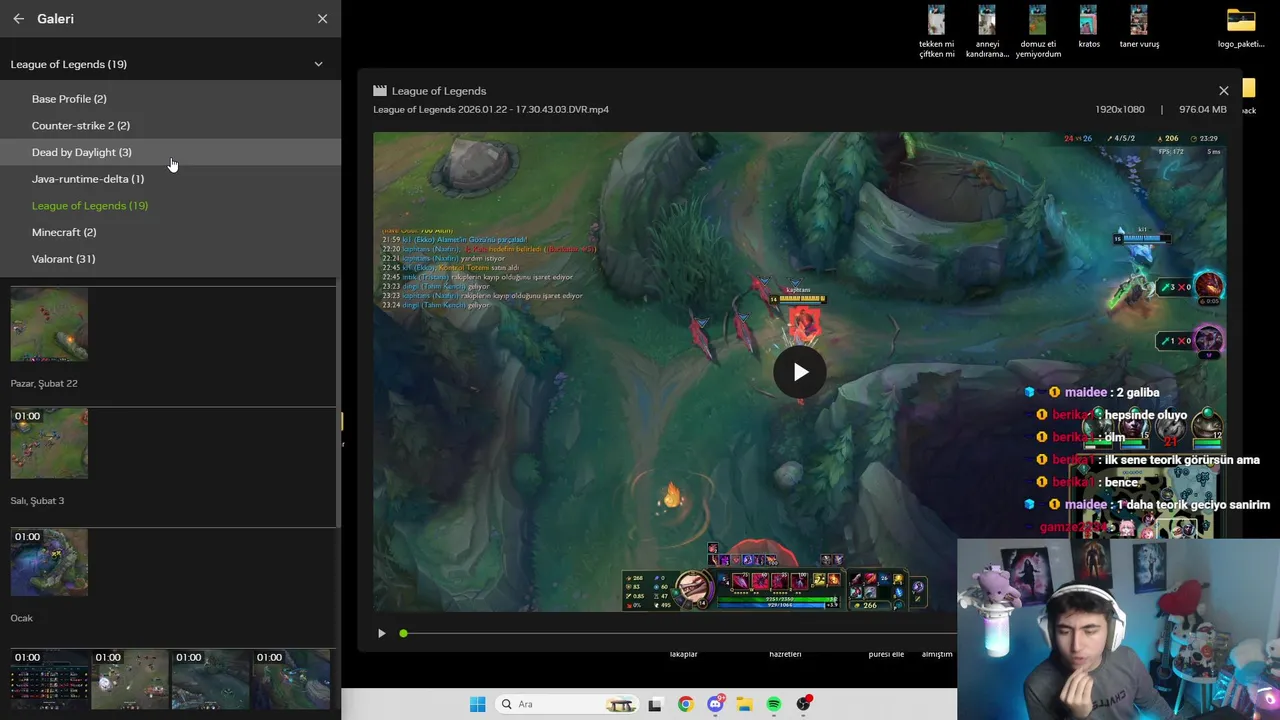
Task: Close the Galeri side panel
Action: 322,19
